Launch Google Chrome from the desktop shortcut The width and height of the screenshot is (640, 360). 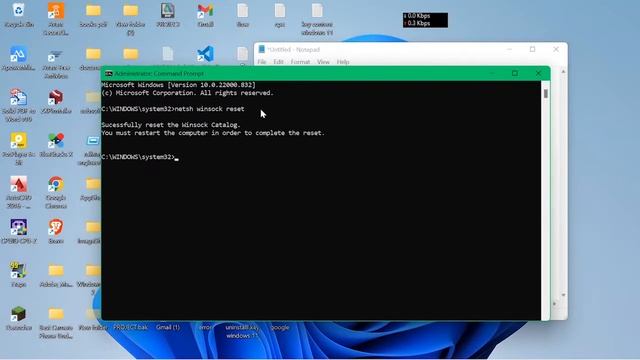(56, 184)
